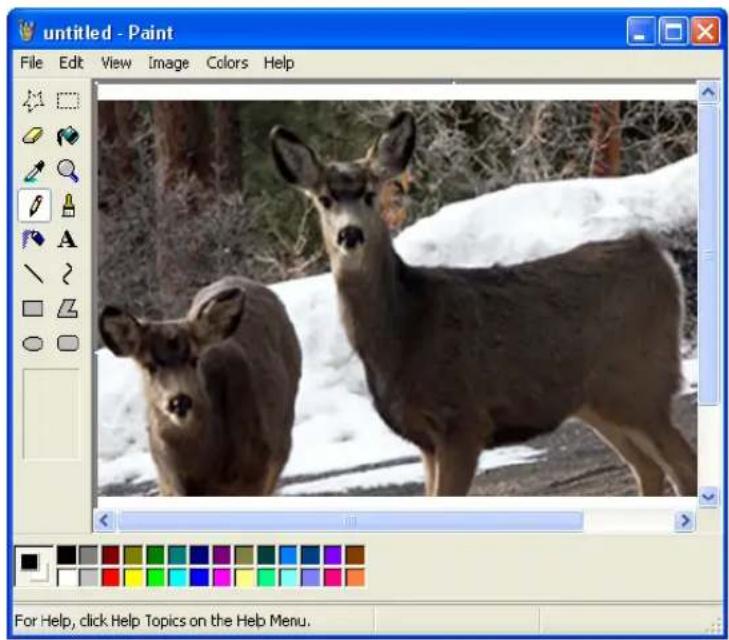
Task: Close the Paint window
Action: pyautogui.click(x=706, y=32)
